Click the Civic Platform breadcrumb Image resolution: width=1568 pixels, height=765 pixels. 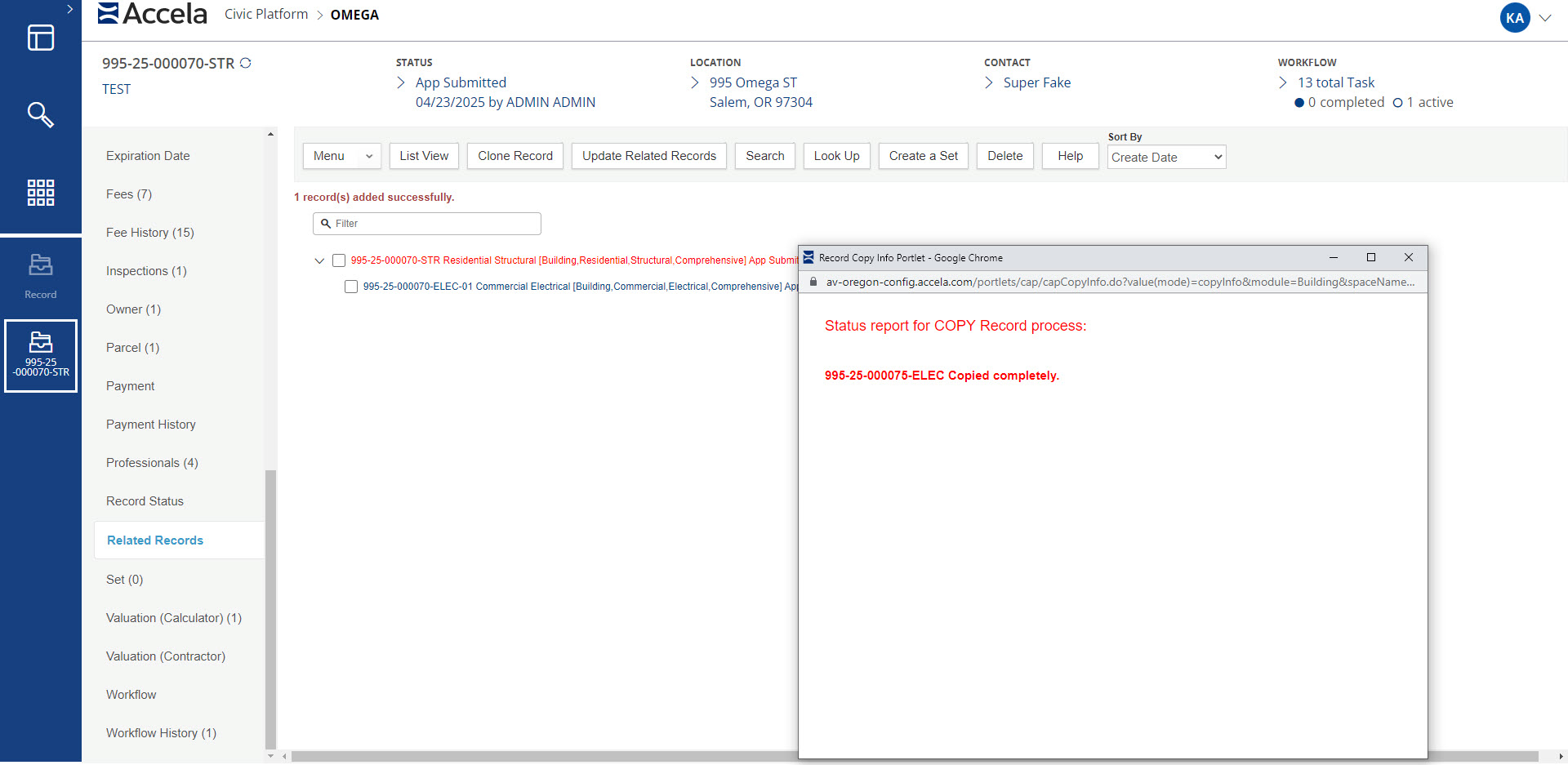coord(265,14)
